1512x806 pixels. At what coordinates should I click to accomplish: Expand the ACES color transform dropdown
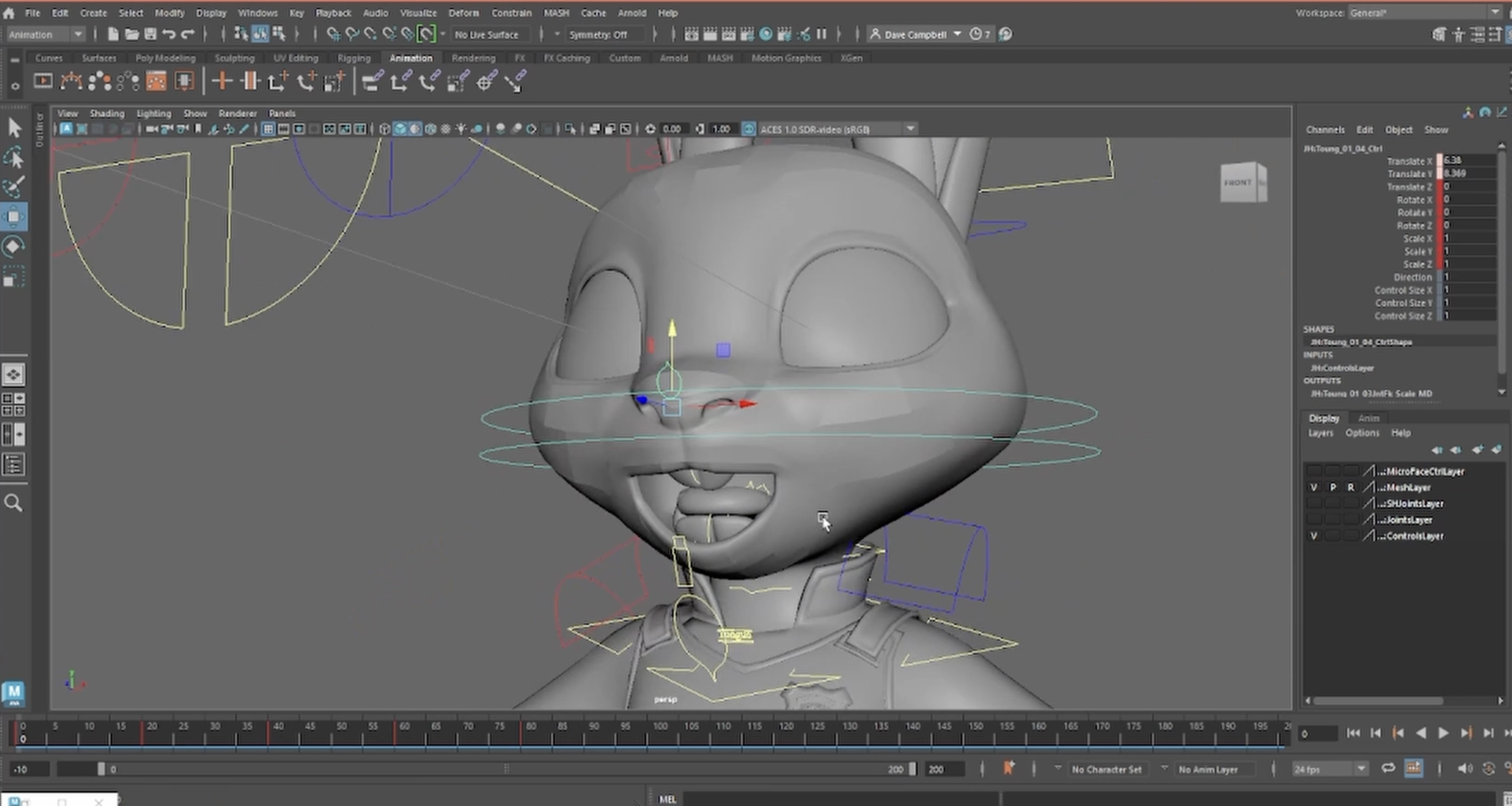tap(910, 129)
